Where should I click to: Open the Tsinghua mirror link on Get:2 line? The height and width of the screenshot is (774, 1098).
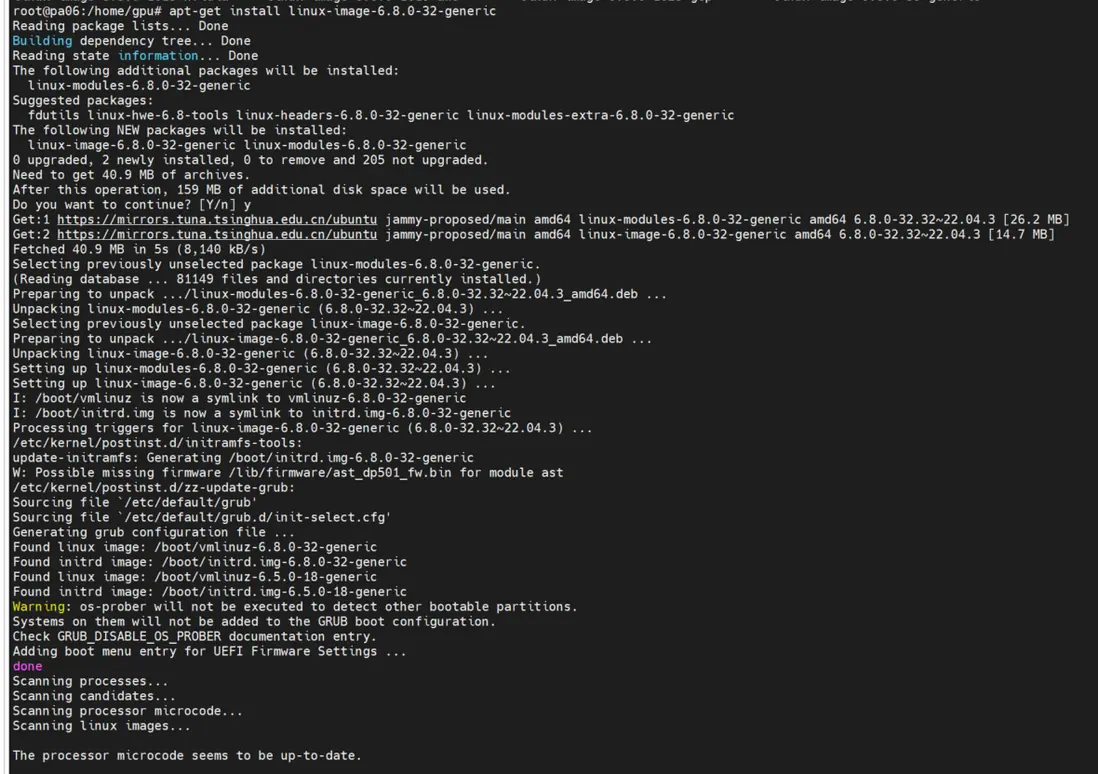point(217,235)
